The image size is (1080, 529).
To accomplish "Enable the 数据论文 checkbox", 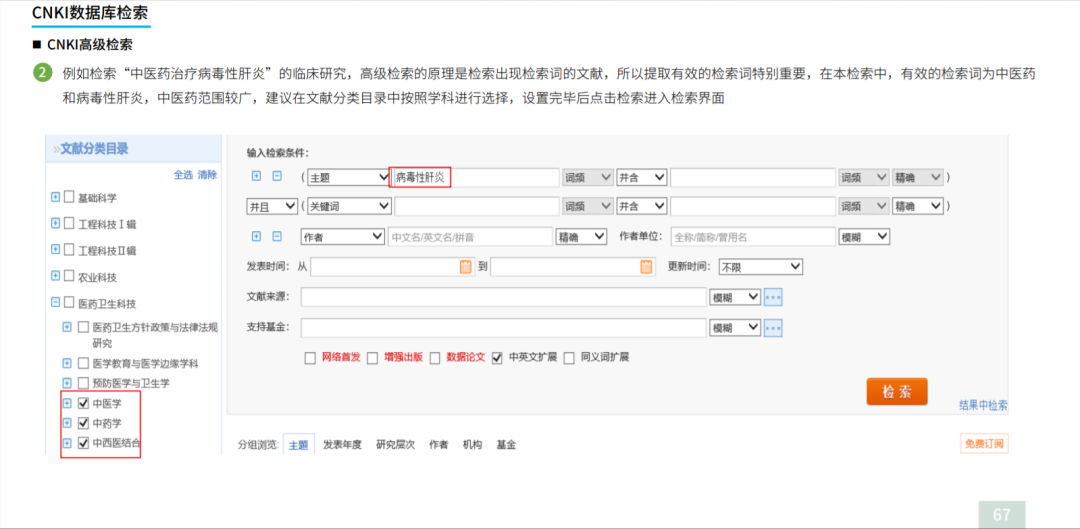I will [x=435, y=358].
